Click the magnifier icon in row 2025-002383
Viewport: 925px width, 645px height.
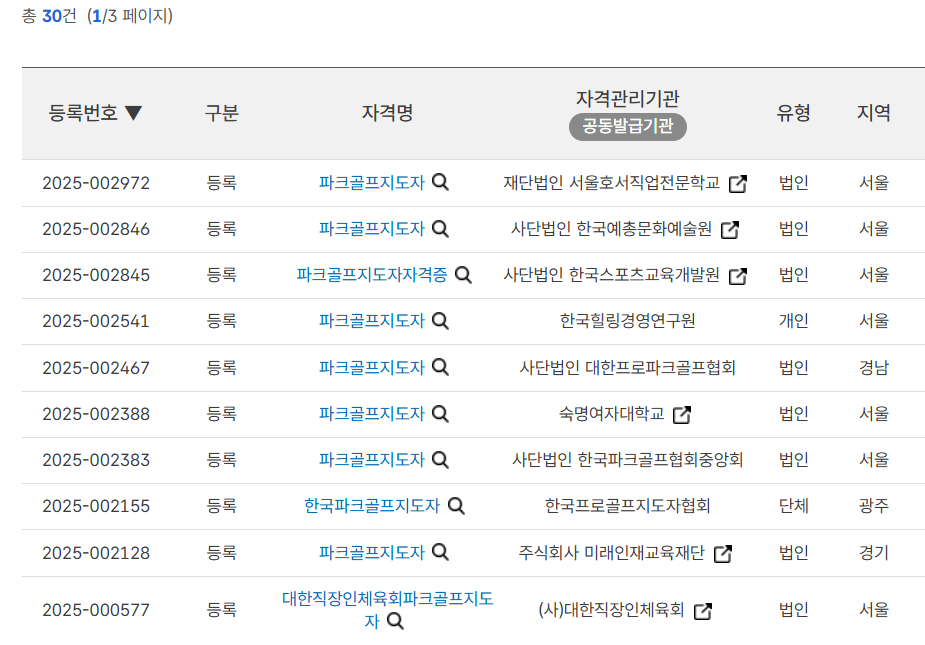(x=441, y=459)
